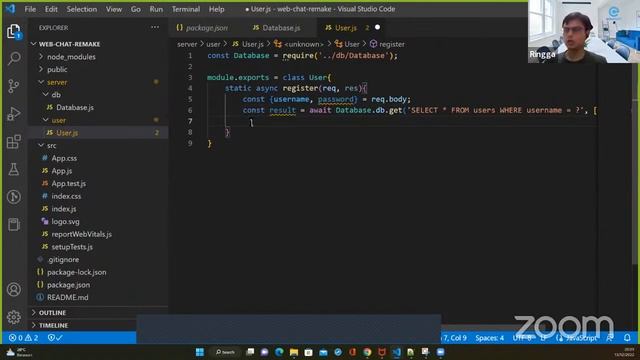Open logo.svg in the explorer

(98, 221)
